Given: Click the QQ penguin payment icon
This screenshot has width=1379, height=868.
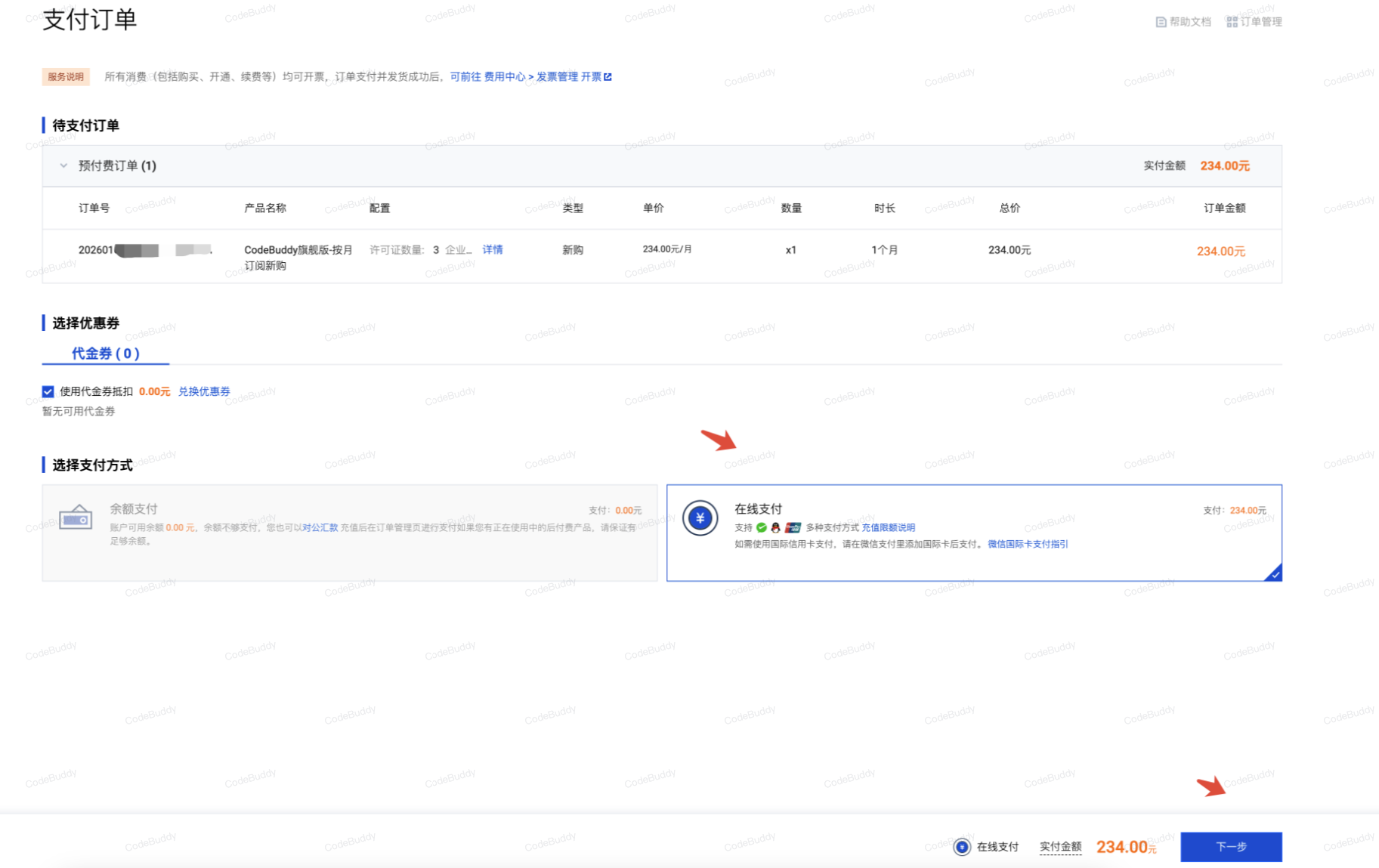Looking at the screenshot, I should click(775, 527).
